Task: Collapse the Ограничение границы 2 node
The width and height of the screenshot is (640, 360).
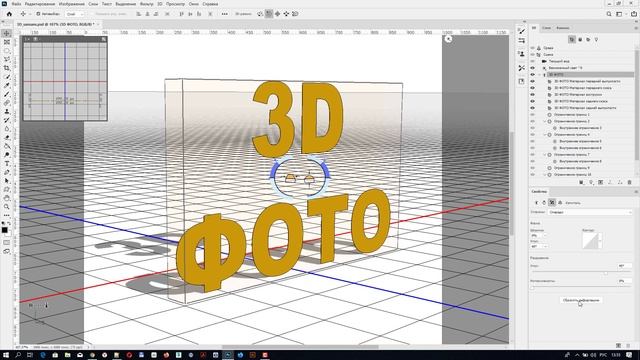Action: pyautogui.click(x=545, y=121)
